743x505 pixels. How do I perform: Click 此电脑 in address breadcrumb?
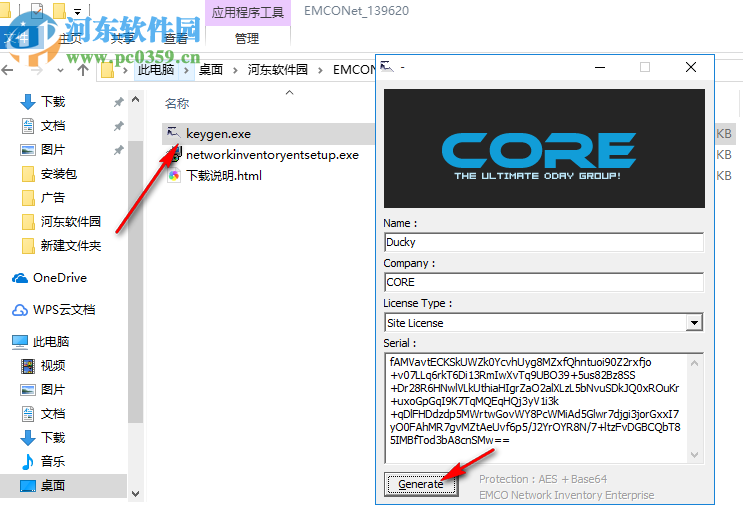click(156, 70)
